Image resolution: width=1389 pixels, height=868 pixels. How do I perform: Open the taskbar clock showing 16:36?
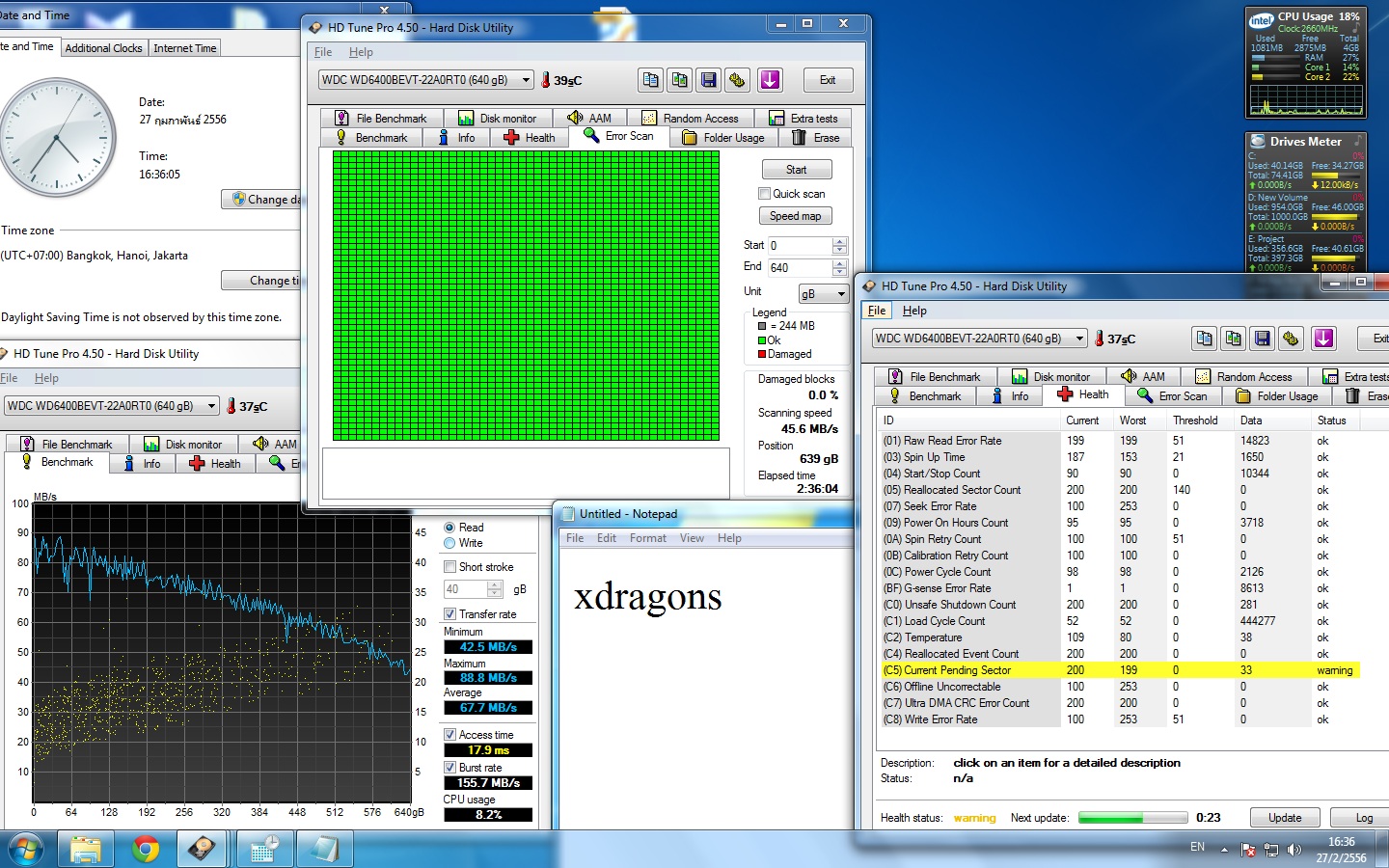(1342, 850)
